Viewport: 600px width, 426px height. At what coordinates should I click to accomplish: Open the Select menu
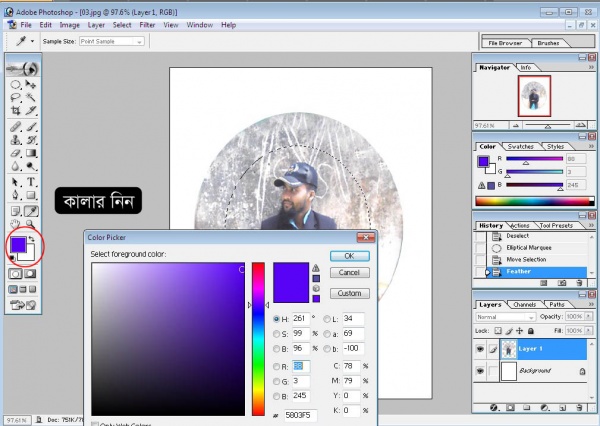tap(122, 25)
